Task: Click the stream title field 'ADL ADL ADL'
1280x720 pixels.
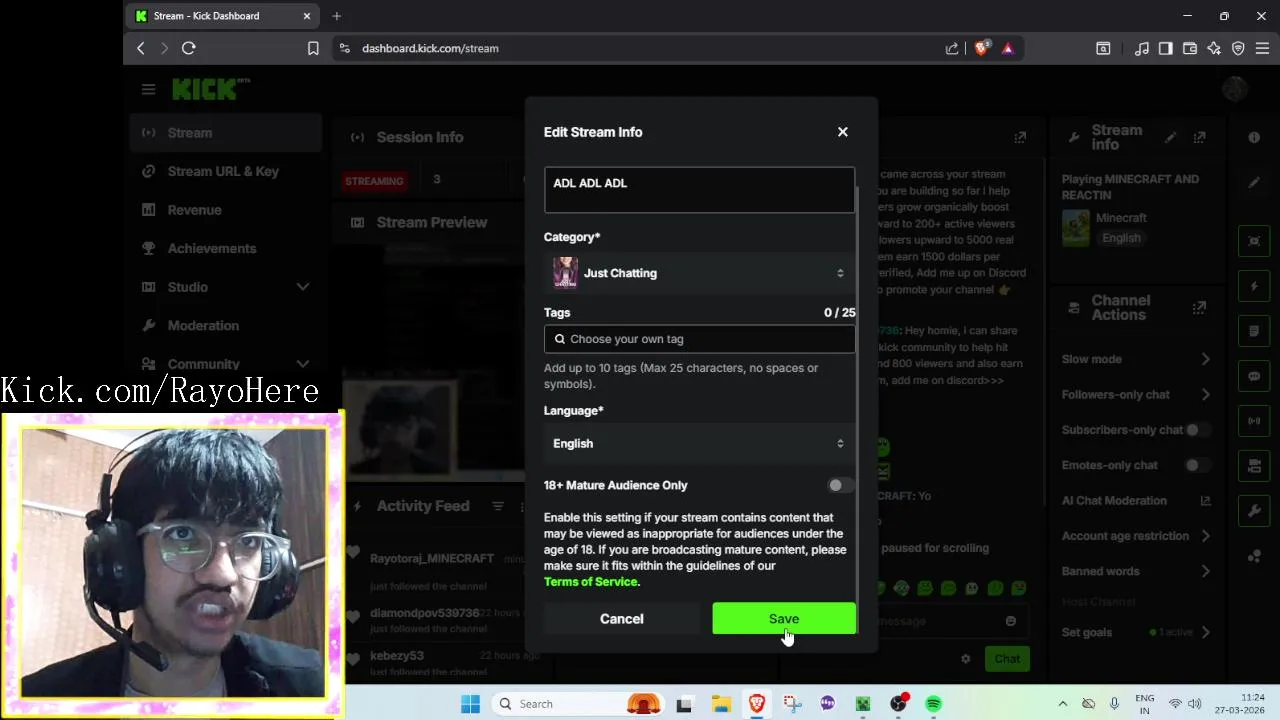Action: click(699, 189)
